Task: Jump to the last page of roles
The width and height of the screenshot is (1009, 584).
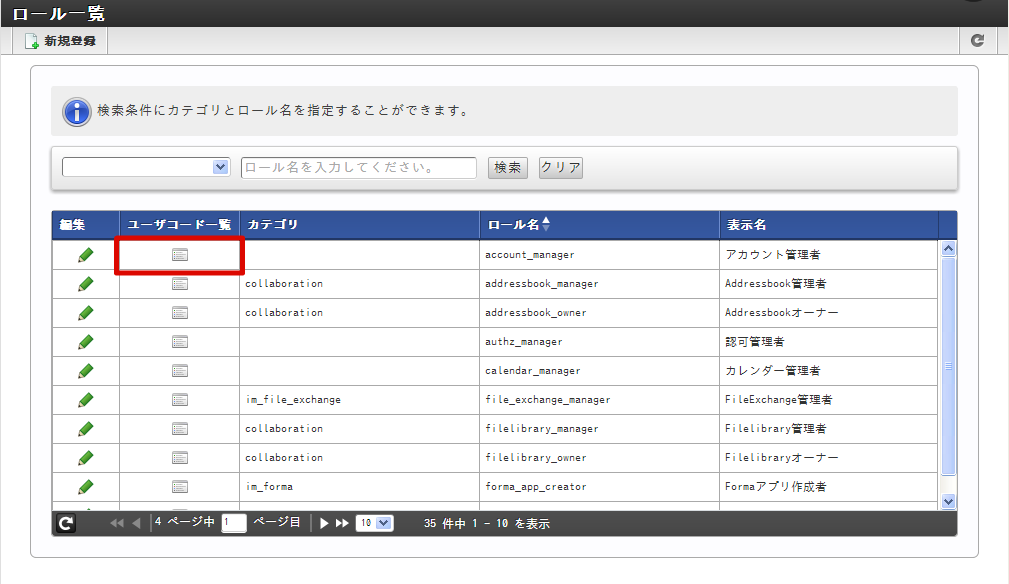Action: 342,523
